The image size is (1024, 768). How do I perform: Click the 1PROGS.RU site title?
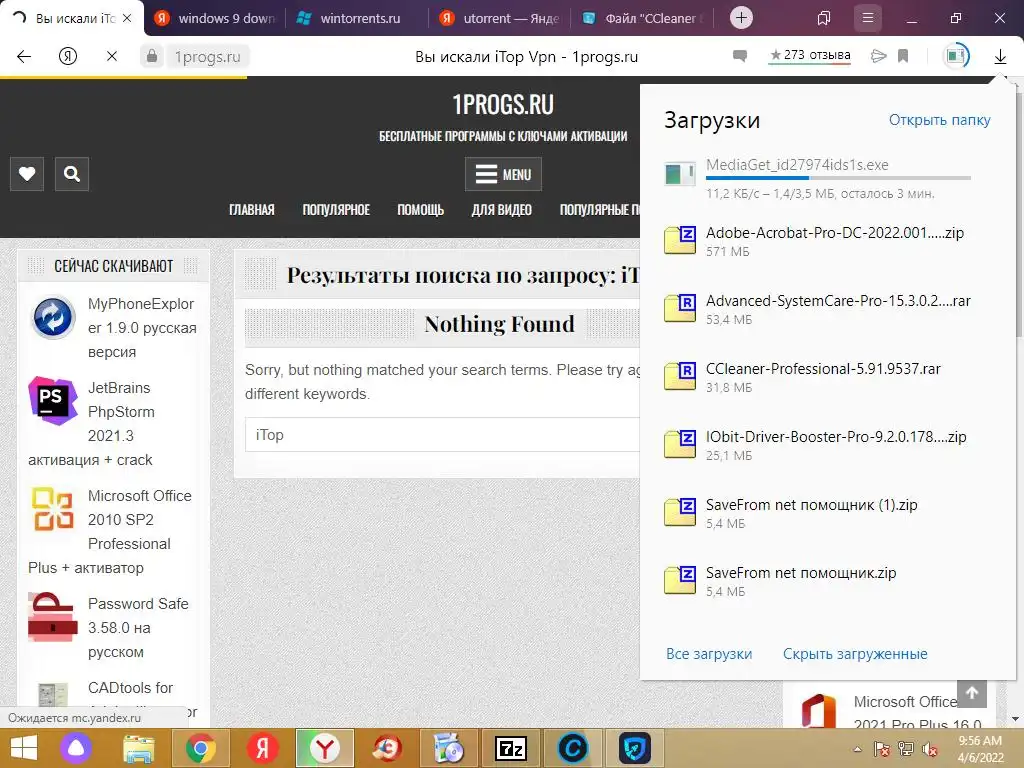point(503,104)
